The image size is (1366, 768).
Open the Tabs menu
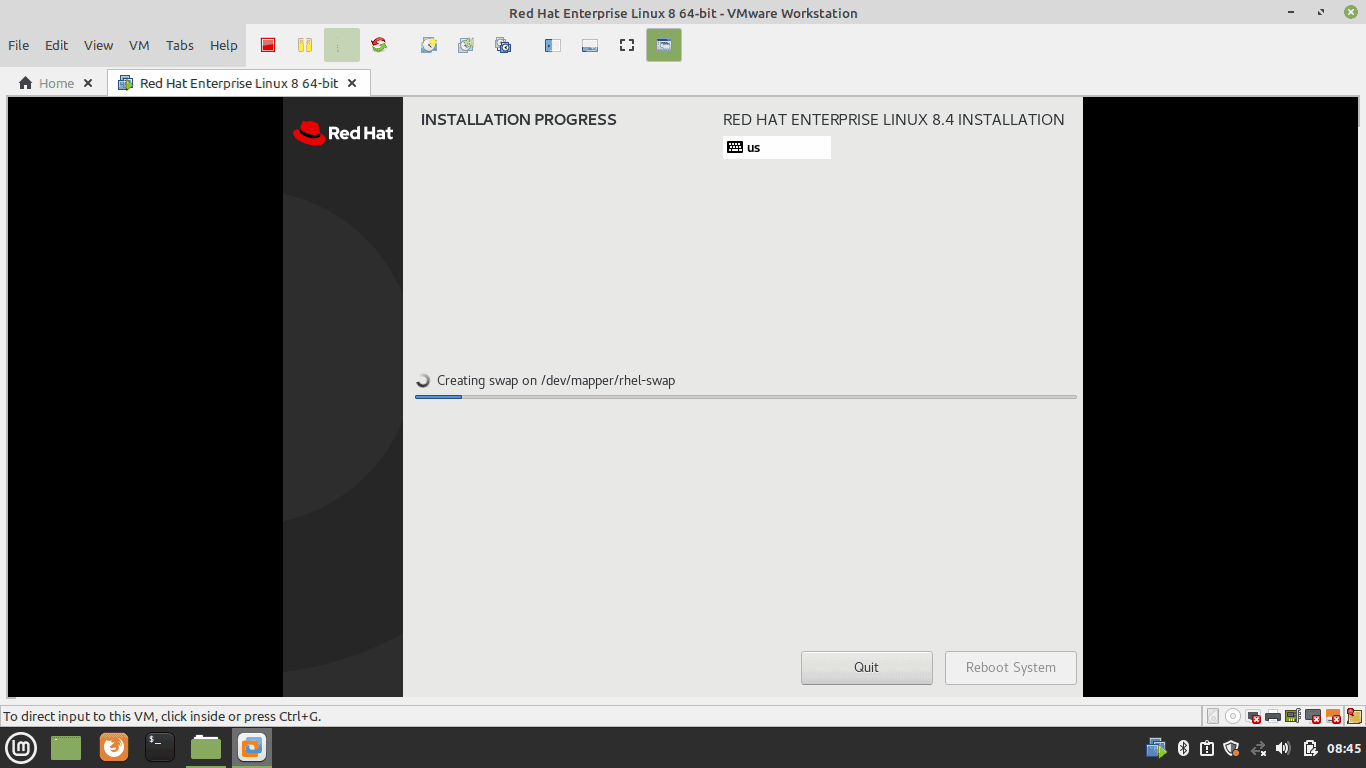(180, 45)
